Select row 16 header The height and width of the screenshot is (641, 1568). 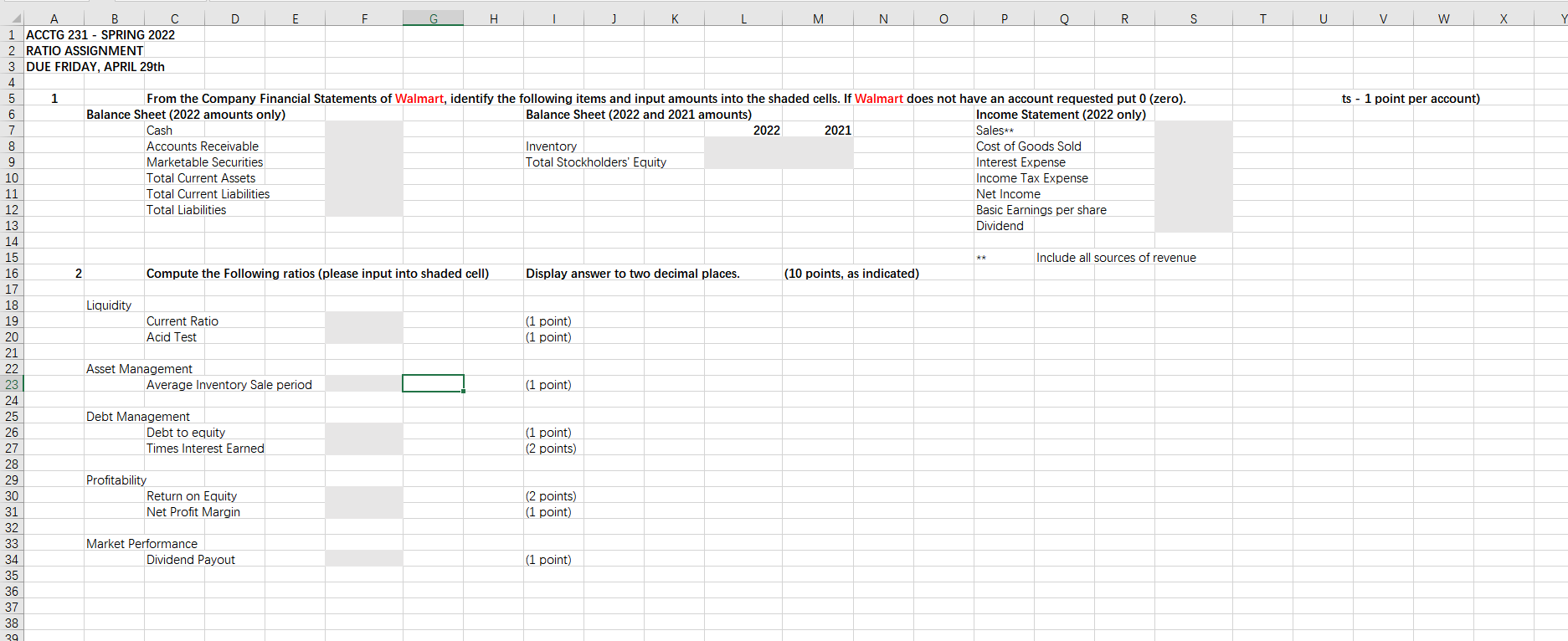pos(12,273)
